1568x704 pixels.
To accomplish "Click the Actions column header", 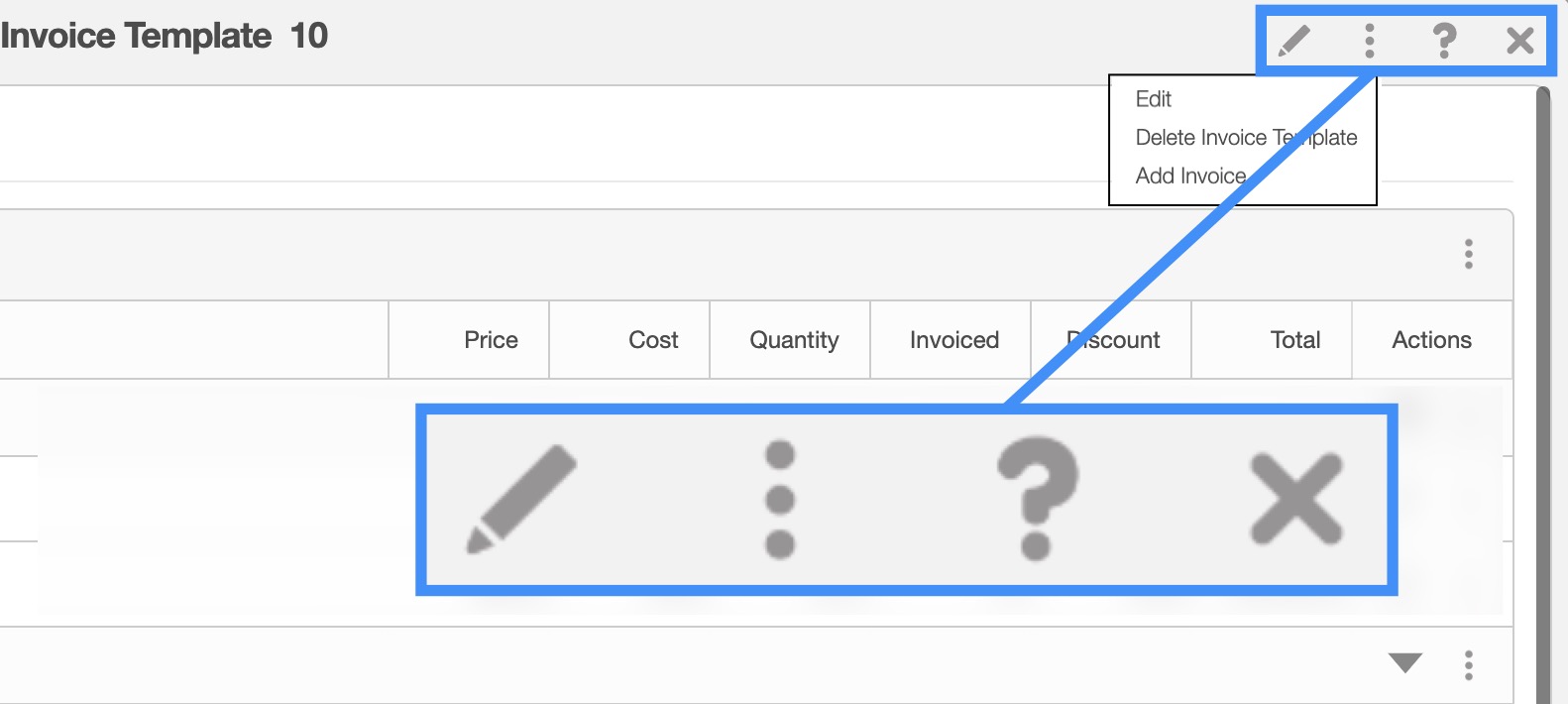I will pyautogui.click(x=1431, y=340).
